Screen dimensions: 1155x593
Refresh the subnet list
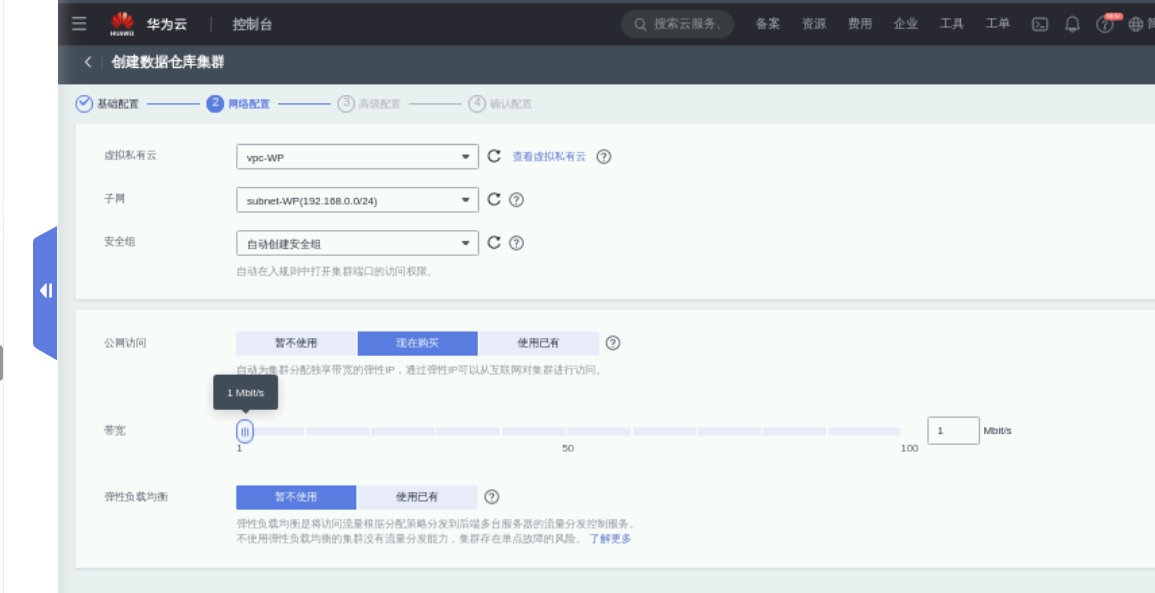pyautogui.click(x=494, y=200)
